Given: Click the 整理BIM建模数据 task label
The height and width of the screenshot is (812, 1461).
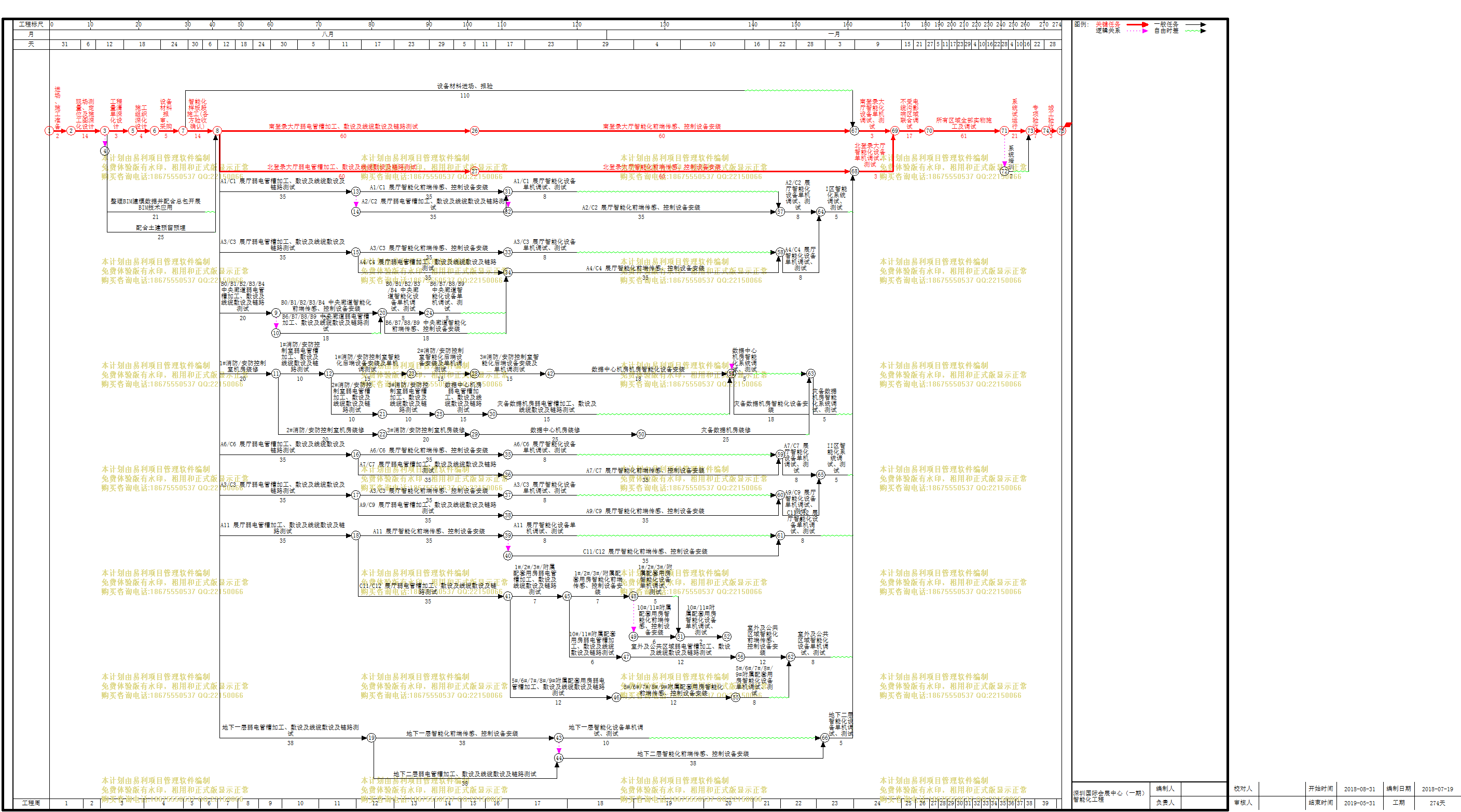Looking at the screenshot, I should point(156,205).
